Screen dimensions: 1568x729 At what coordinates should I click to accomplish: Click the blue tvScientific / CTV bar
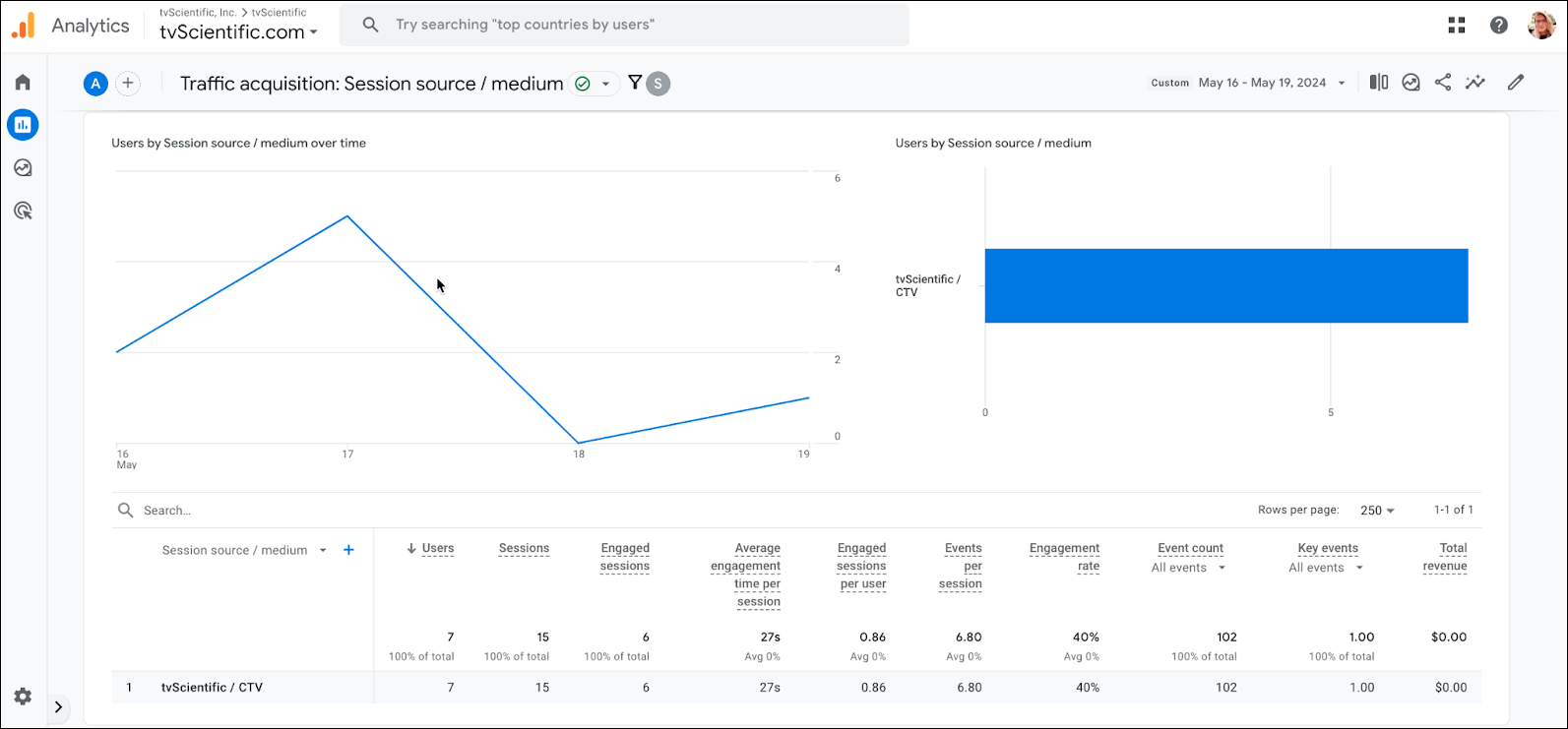pyautogui.click(x=1226, y=285)
